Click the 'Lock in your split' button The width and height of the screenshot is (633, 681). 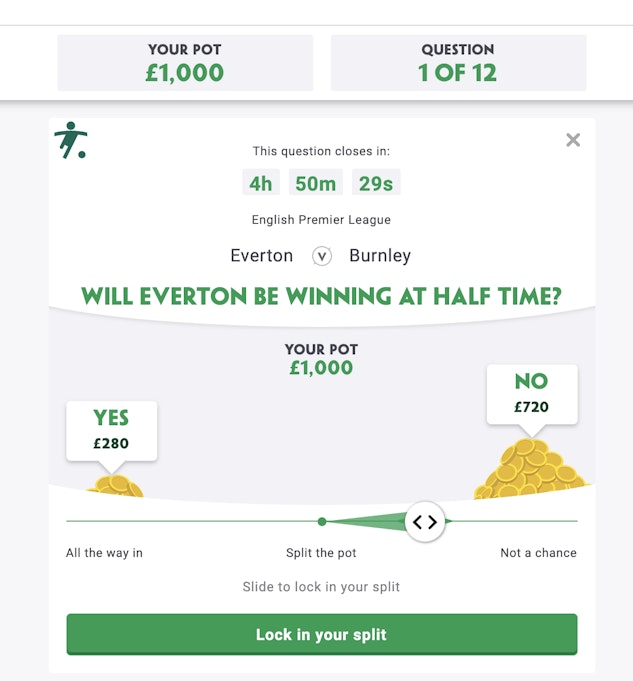pos(321,634)
